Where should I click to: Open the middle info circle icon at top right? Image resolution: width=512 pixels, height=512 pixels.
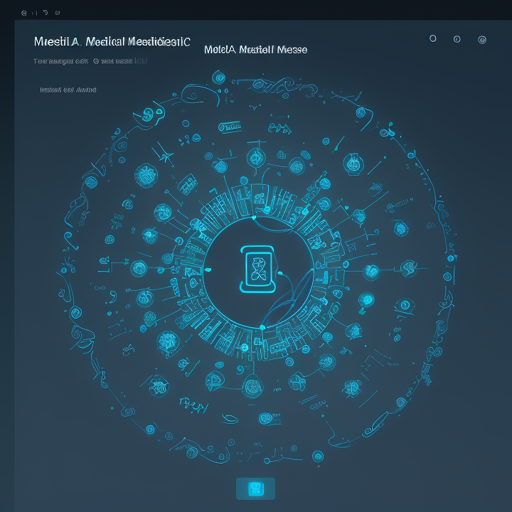[x=457, y=39]
